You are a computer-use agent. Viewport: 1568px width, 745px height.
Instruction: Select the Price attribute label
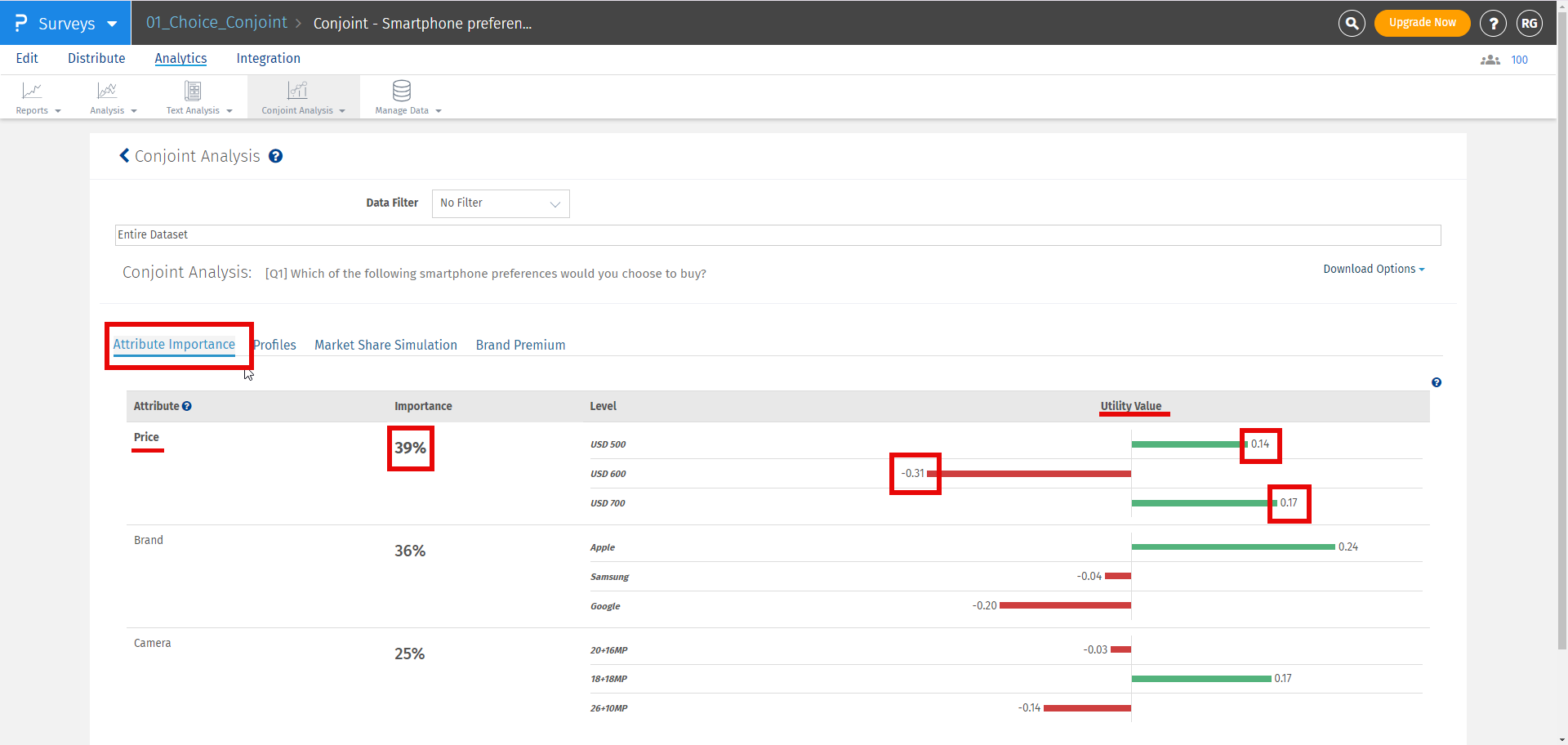(x=146, y=437)
